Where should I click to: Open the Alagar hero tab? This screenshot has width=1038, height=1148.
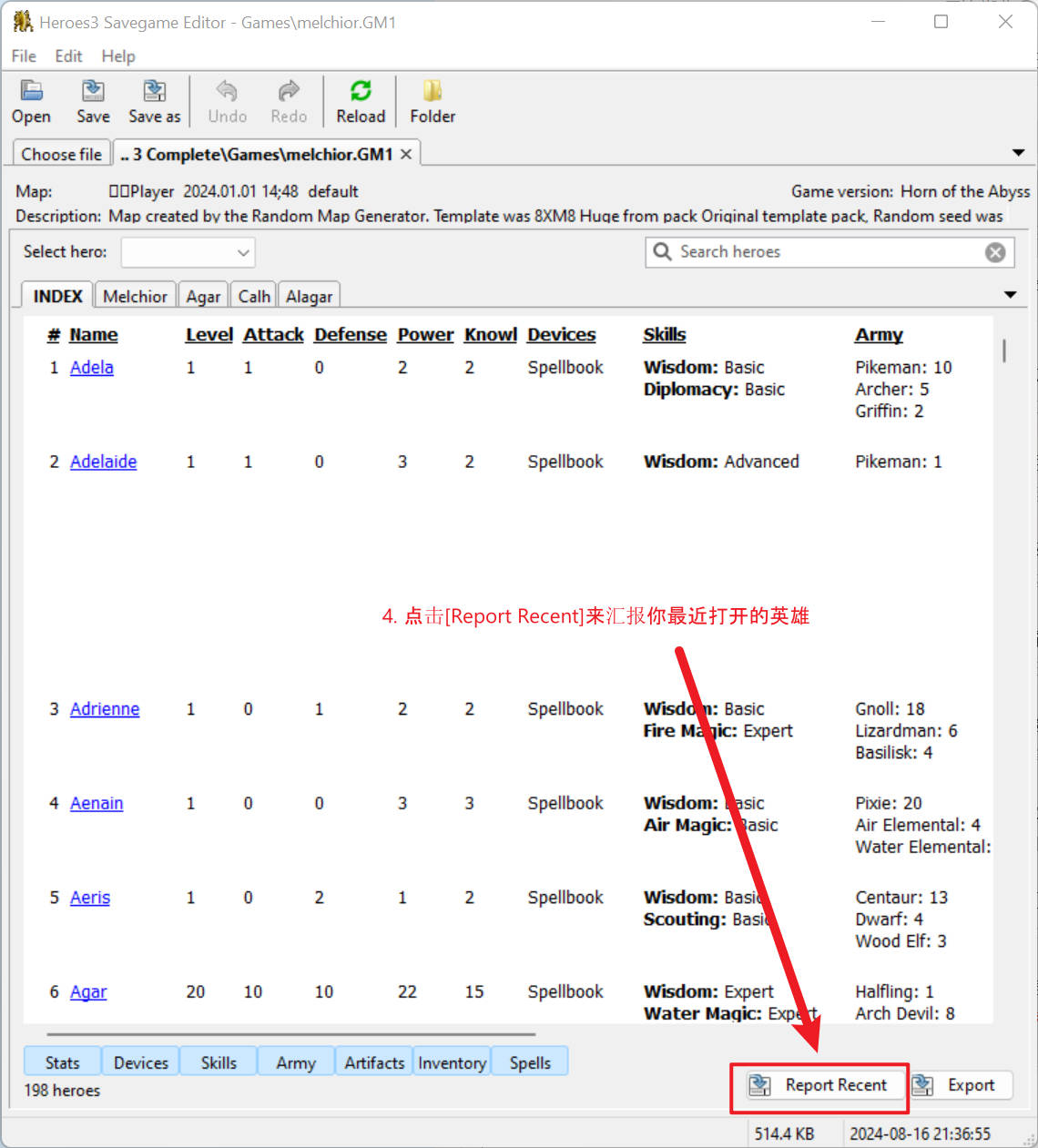point(309,296)
